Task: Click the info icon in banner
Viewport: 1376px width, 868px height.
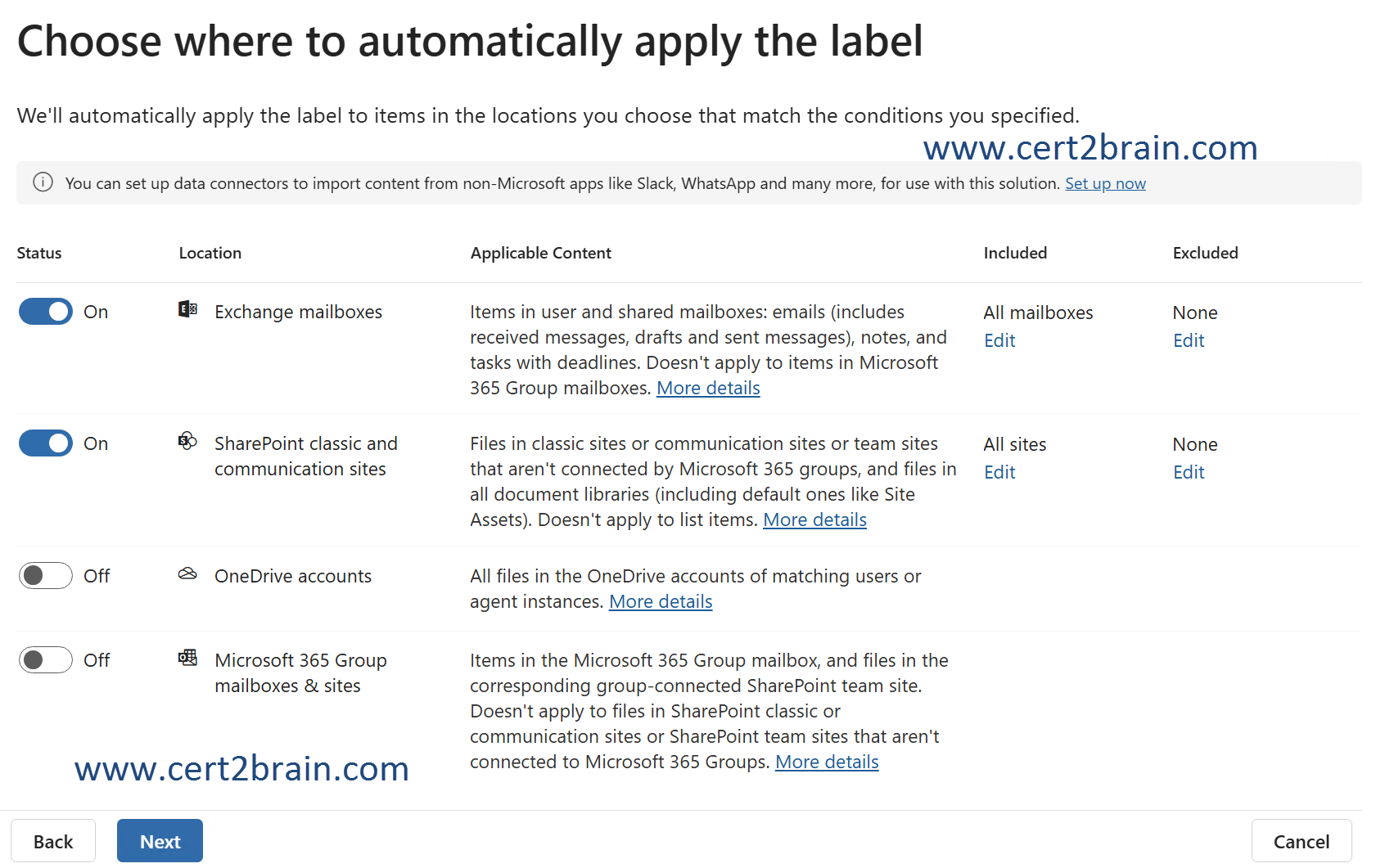Action: (x=43, y=182)
